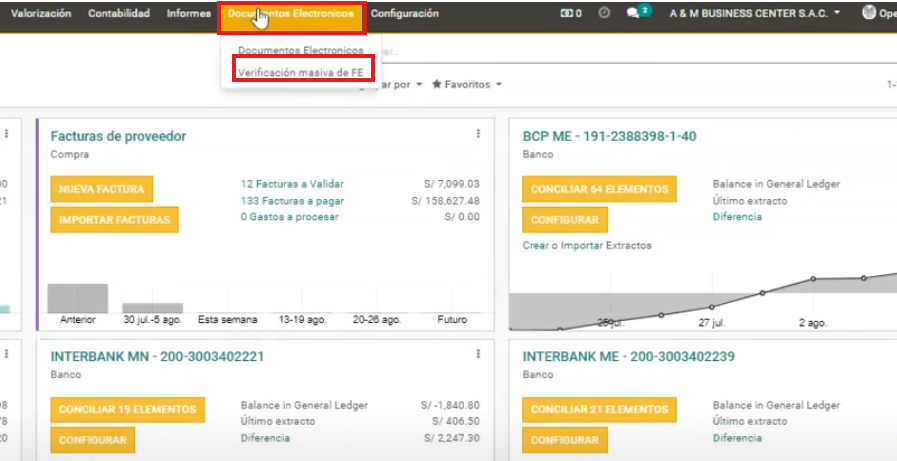The width and height of the screenshot is (897, 461).
Task: Click CONFIGURAR button on INTERBANK MN card
Action: [92, 440]
